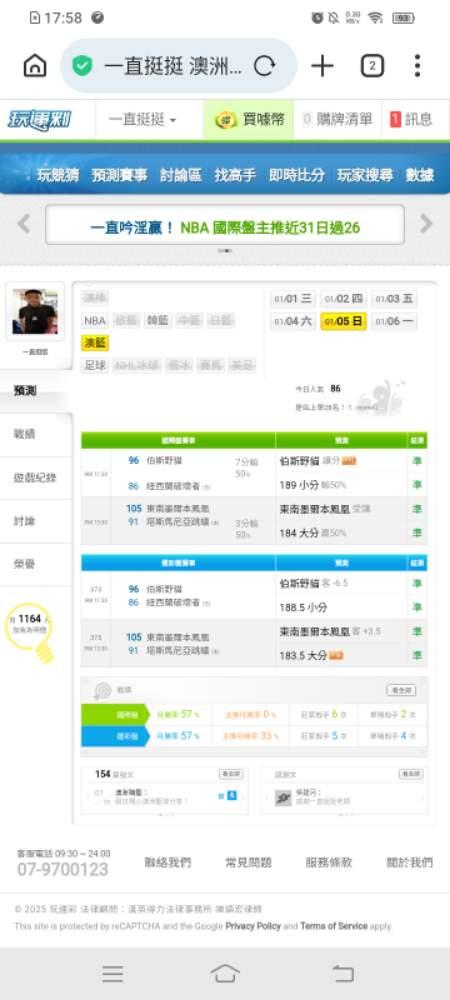The height and width of the screenshot is (1000, 450).
Task: Select the 澳籃 league filter
Action: (95, 343)
